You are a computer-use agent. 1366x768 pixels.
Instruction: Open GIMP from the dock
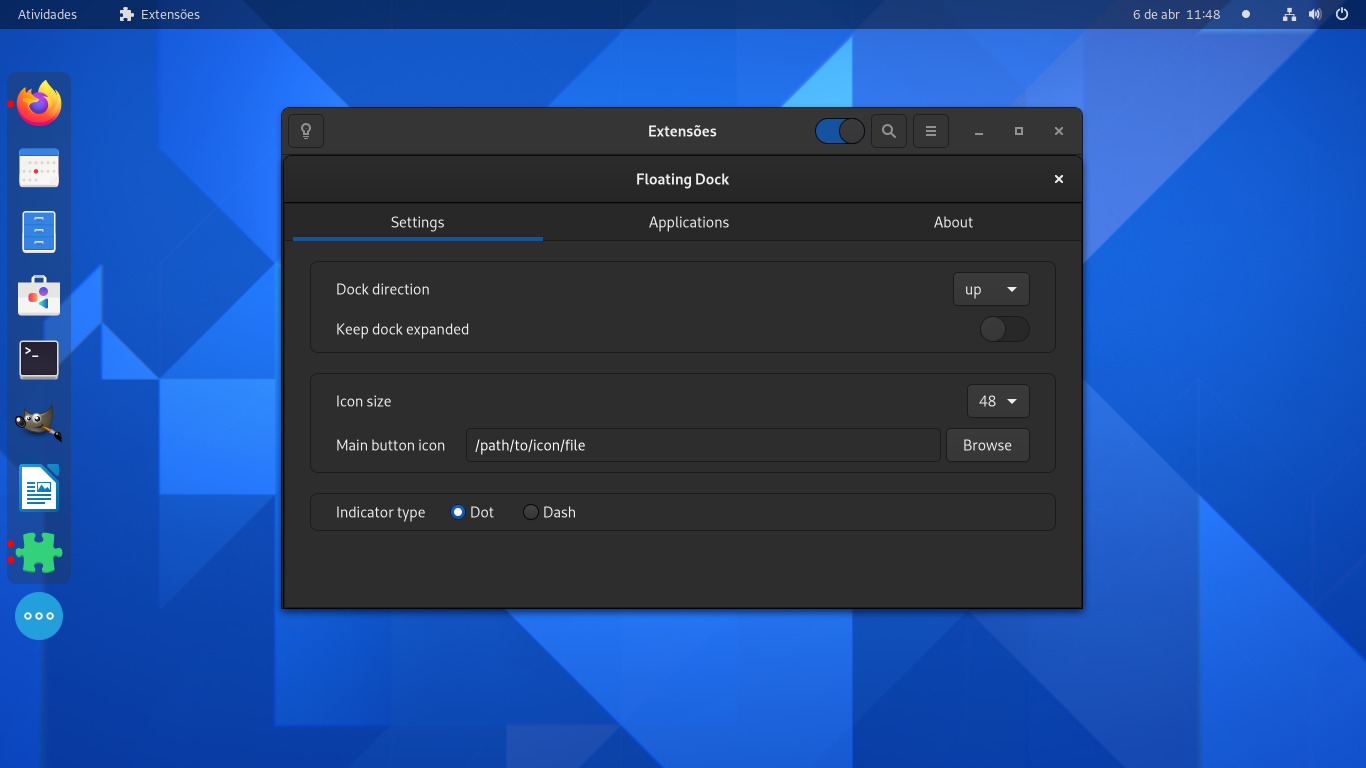pos(38,424)
